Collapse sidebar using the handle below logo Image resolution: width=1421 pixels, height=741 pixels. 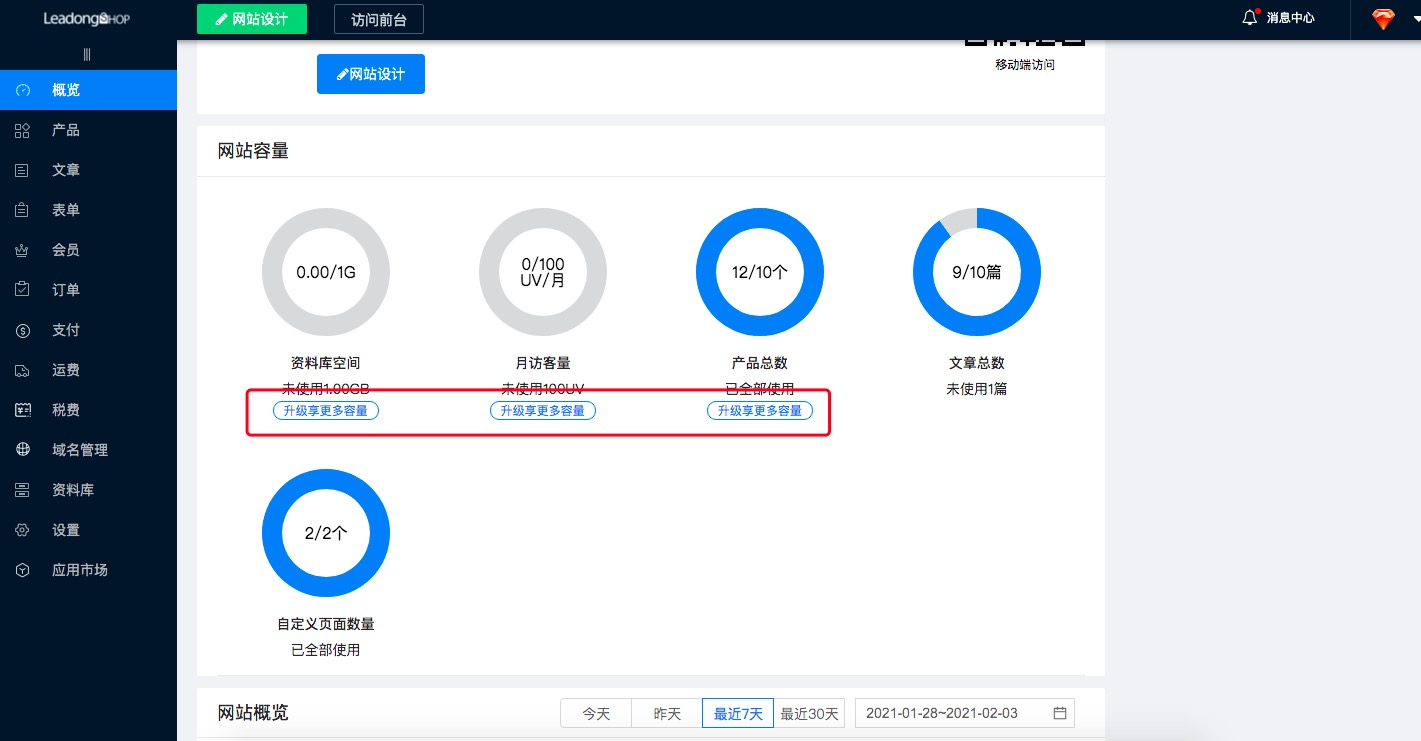click(87, 54)
